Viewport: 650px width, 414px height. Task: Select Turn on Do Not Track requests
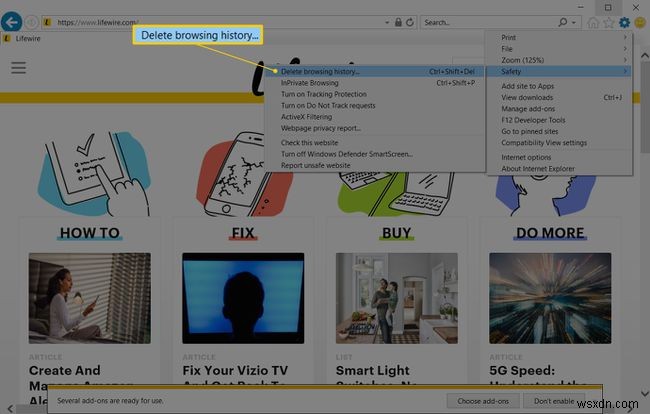coord(375,105)
